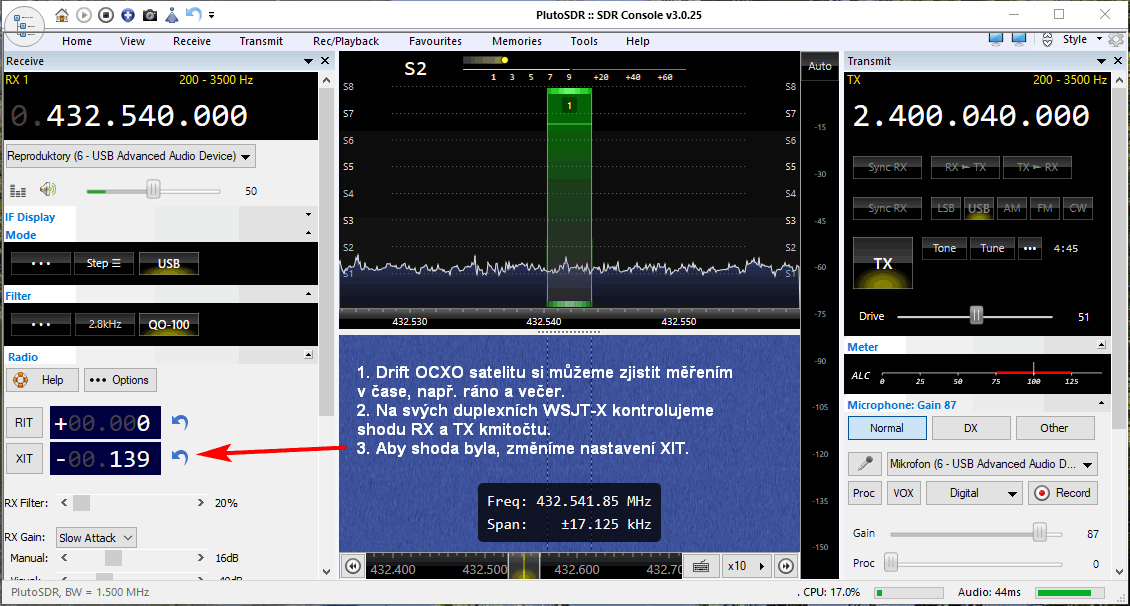Screen dimensions: 1130x606
Task: Click the RX frequency display 432.540.000
Action: click(x=147, y=116)
